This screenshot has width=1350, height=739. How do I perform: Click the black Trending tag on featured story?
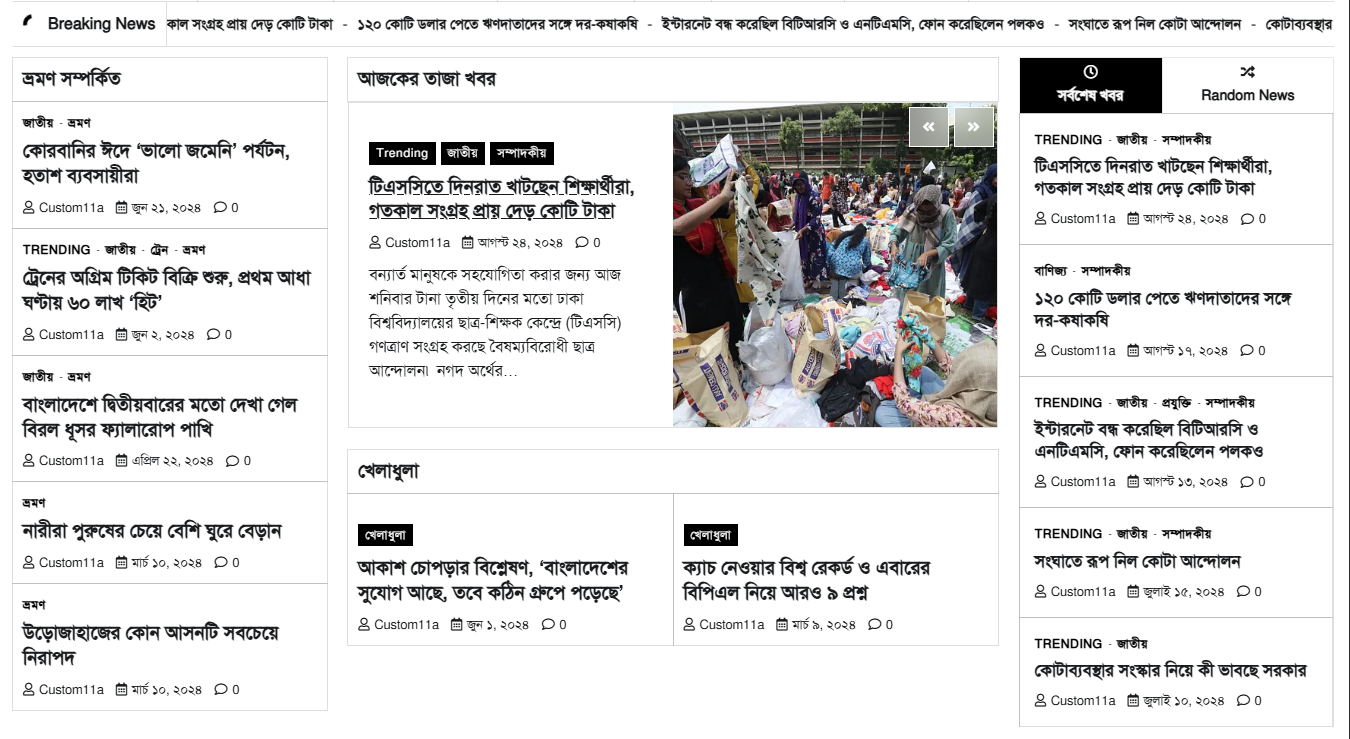click(x=402, y=153)
